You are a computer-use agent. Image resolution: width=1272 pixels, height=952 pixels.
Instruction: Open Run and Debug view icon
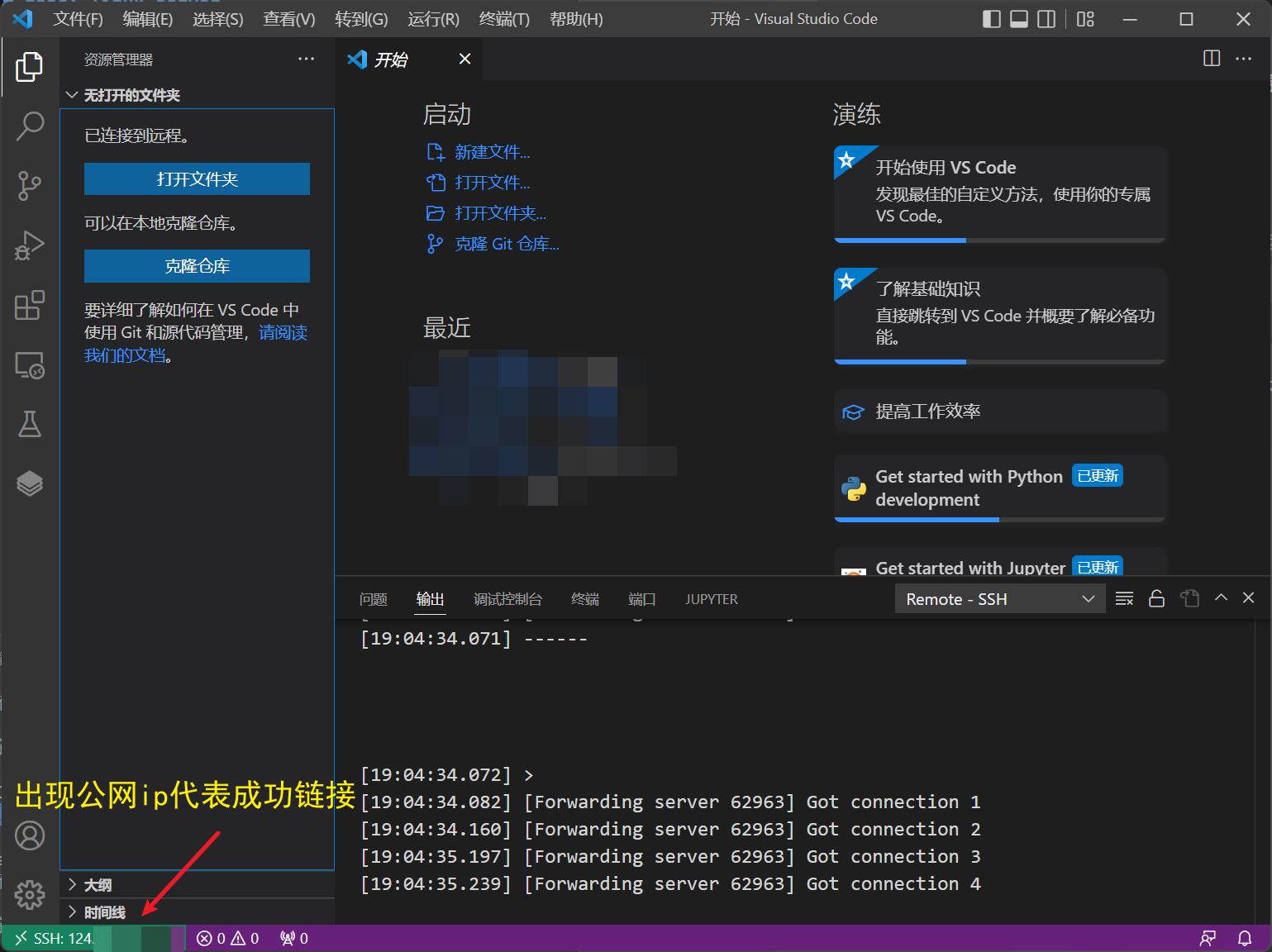tap(30, 245)
